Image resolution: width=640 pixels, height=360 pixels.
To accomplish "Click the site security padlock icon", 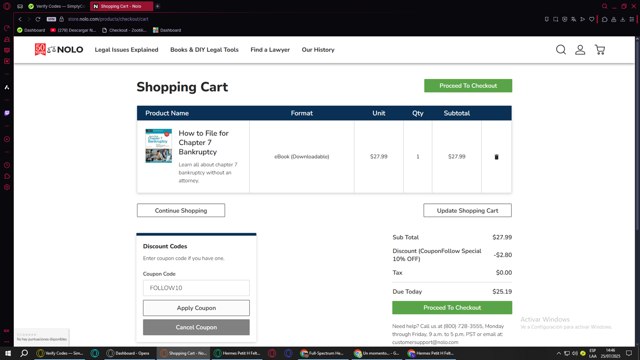I will click(x=62, y=19).
